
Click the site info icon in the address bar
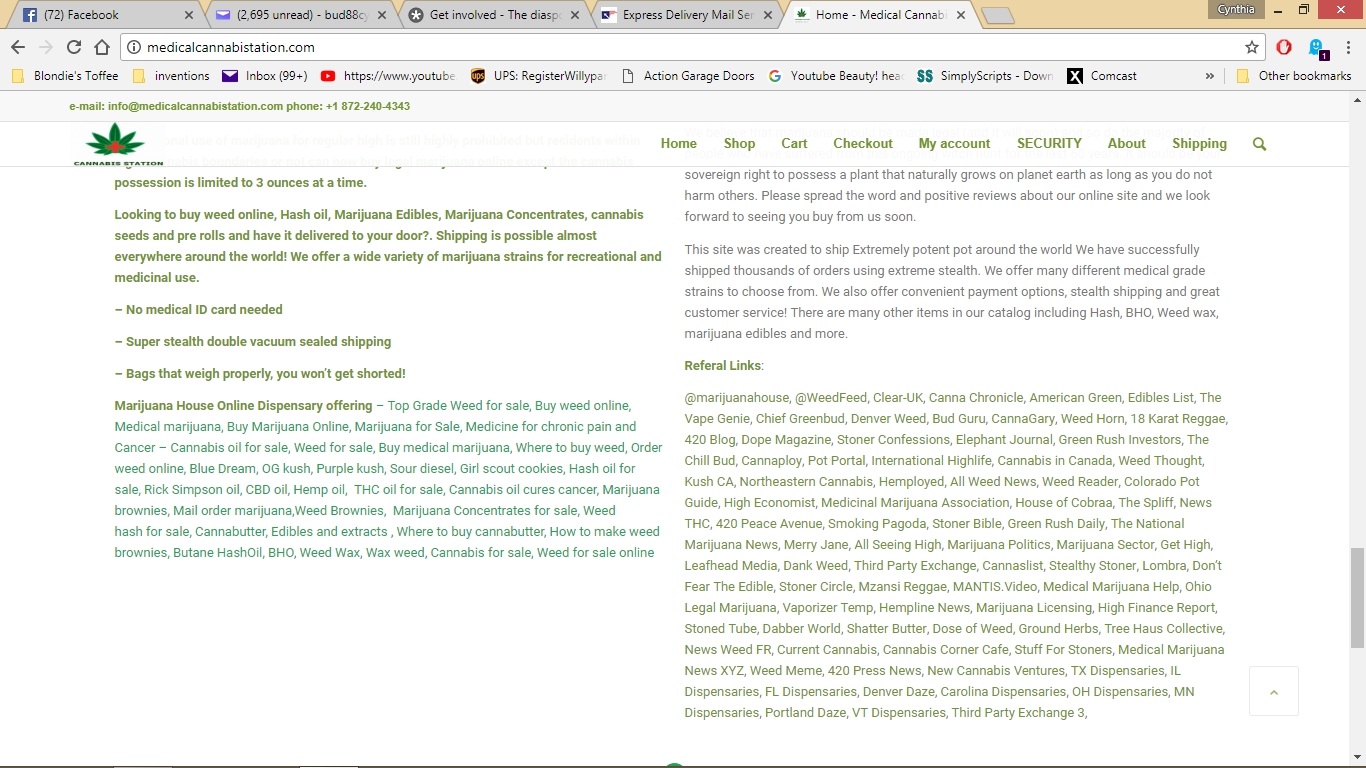[133, 47]
